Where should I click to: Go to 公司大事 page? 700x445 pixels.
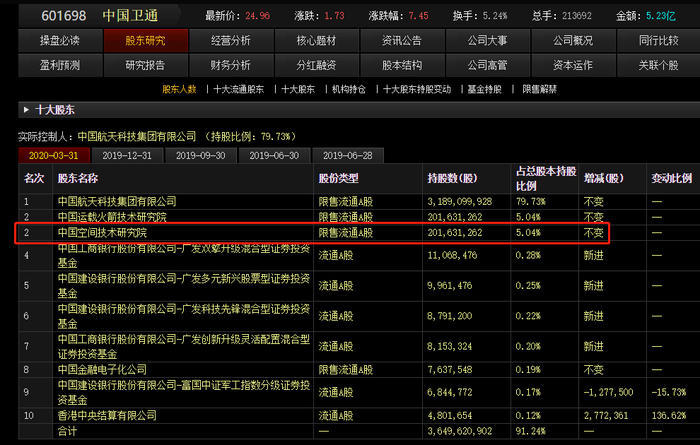[488, 41]
